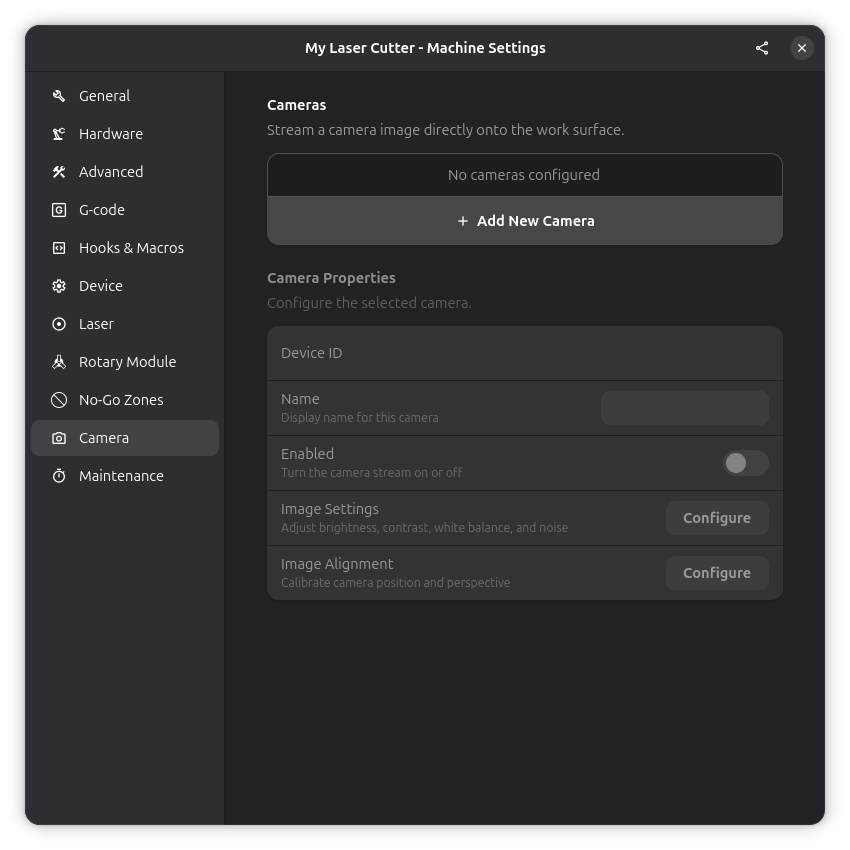This screenshot has height=850, width=850.
Task: Open Image Alignment Configure button
Action: [716, 573]
